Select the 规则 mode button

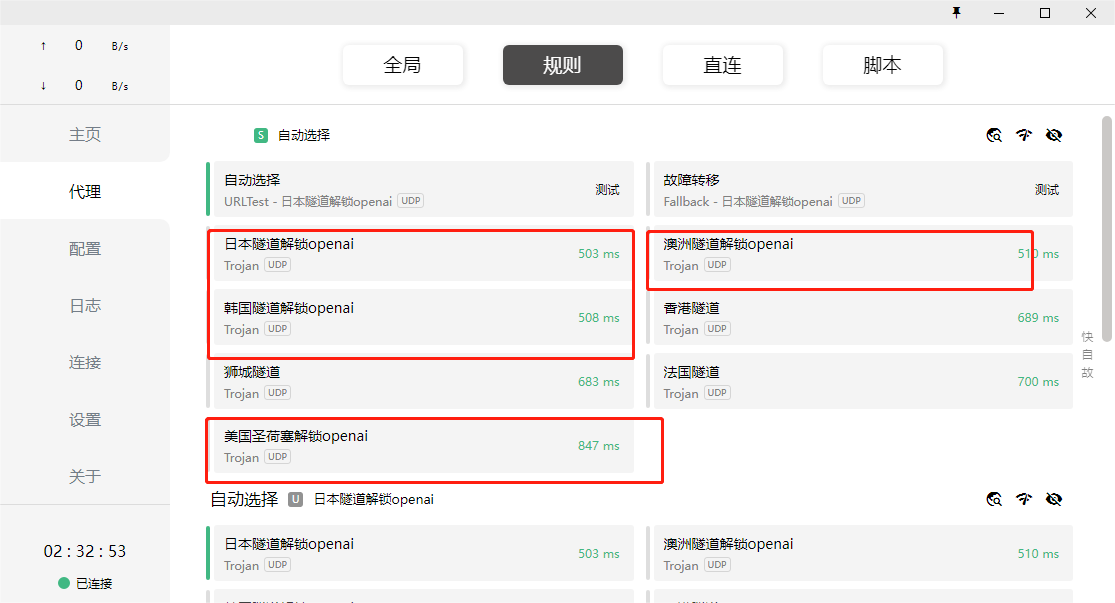click(x=562, y=65)
